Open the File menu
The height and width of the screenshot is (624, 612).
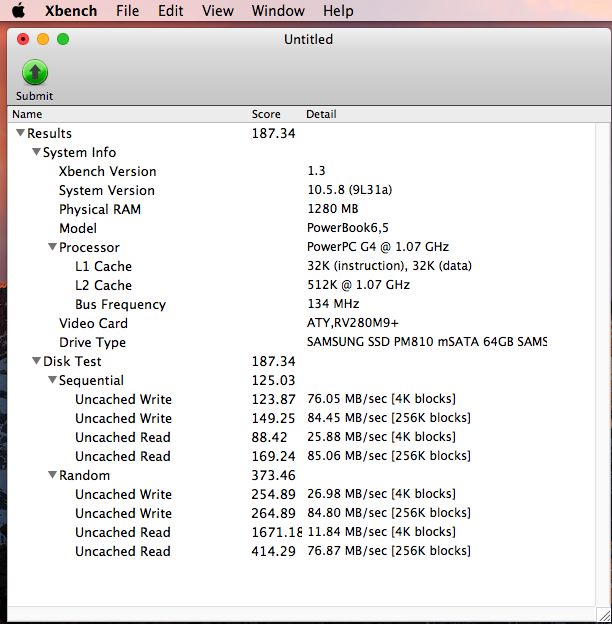click(127, 11)
